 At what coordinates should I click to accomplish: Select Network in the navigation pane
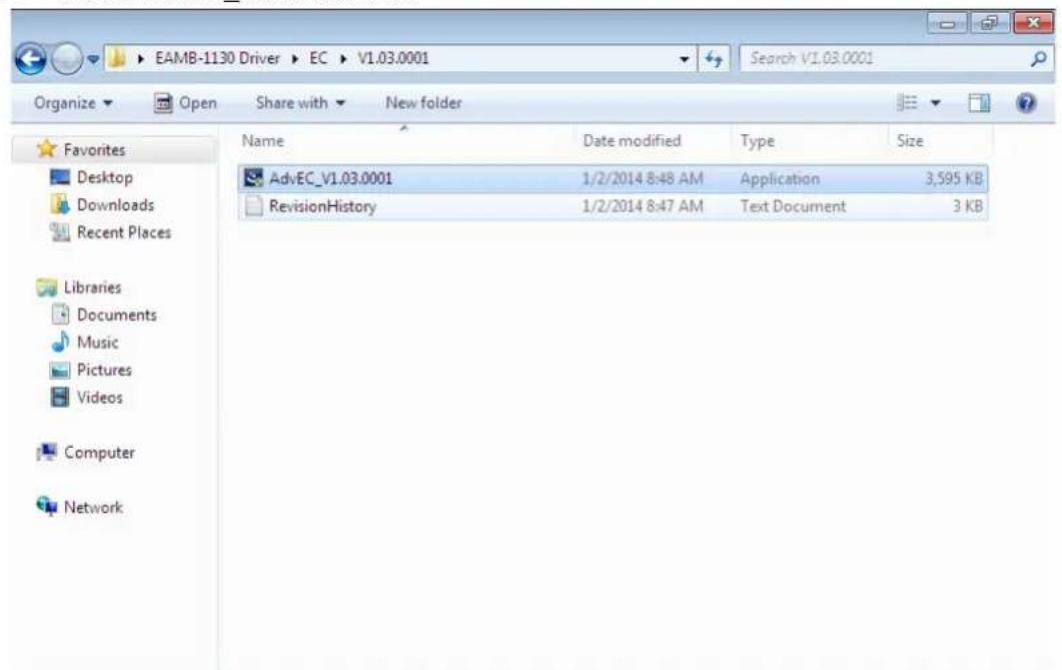click(93, 507)
